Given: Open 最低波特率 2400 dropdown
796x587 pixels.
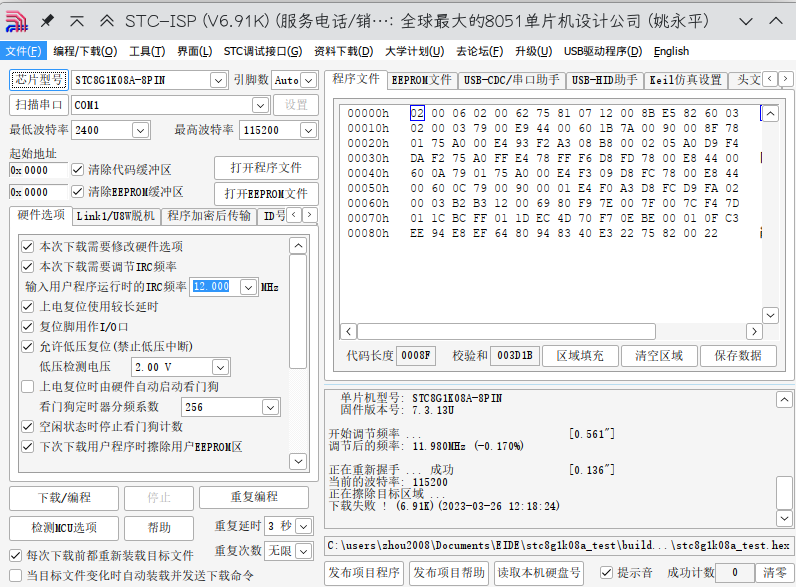Looking at the screenshot, I should coord(141,130).
